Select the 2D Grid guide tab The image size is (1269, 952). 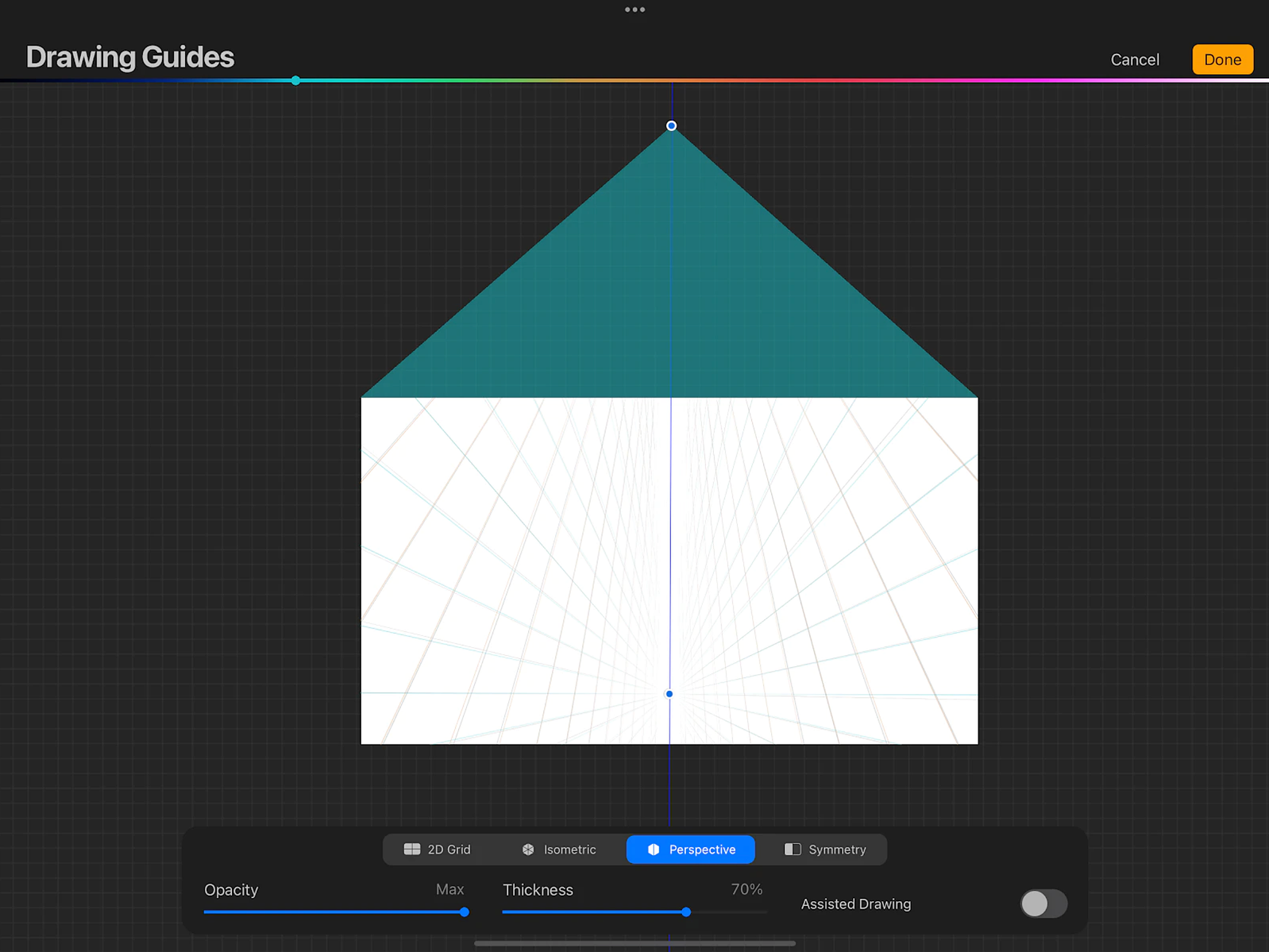point(438,850)
